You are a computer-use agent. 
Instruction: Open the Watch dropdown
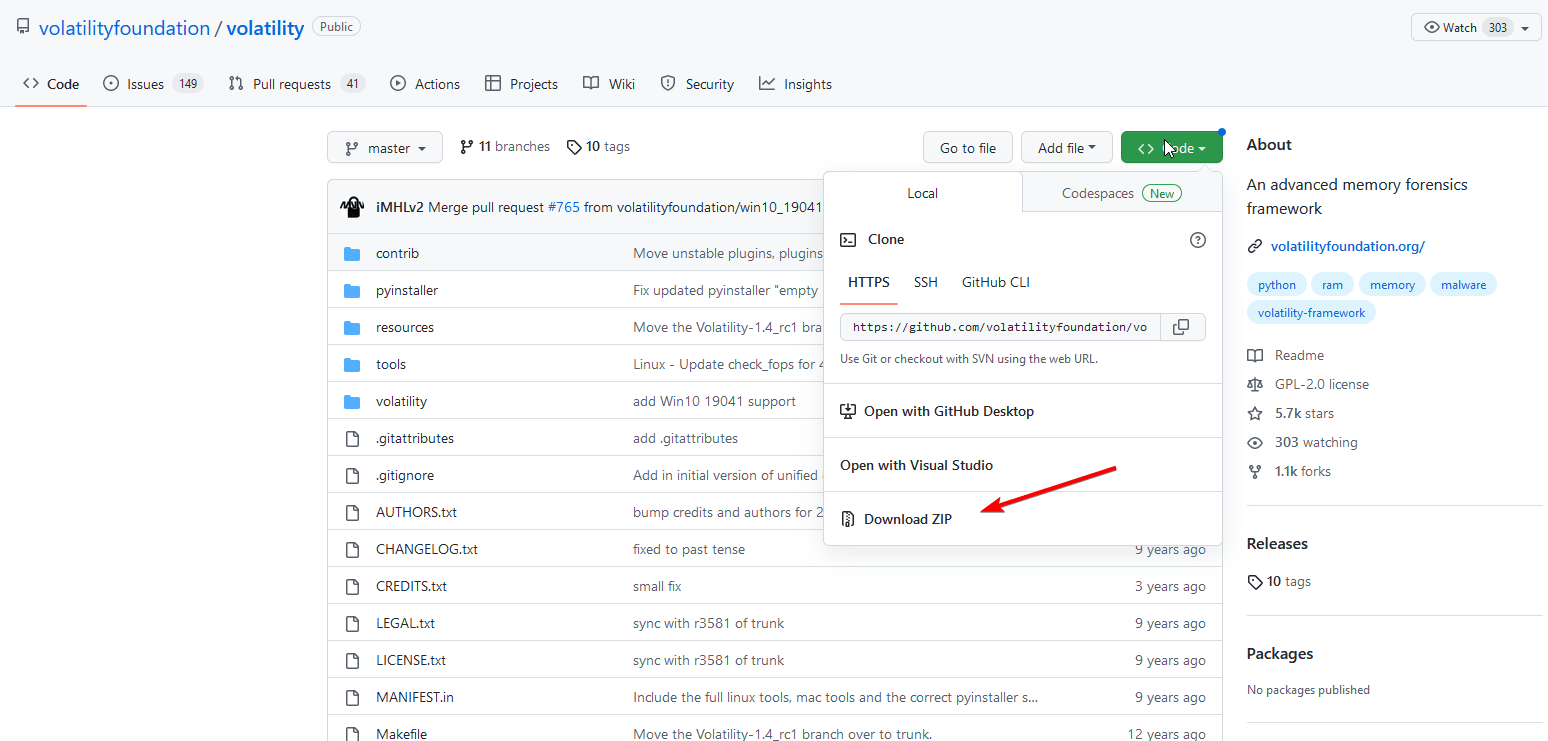1476,28
